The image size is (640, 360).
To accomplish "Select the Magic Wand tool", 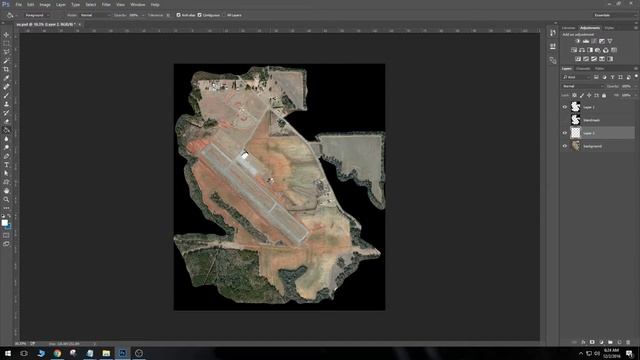I will tap(6, 61).
